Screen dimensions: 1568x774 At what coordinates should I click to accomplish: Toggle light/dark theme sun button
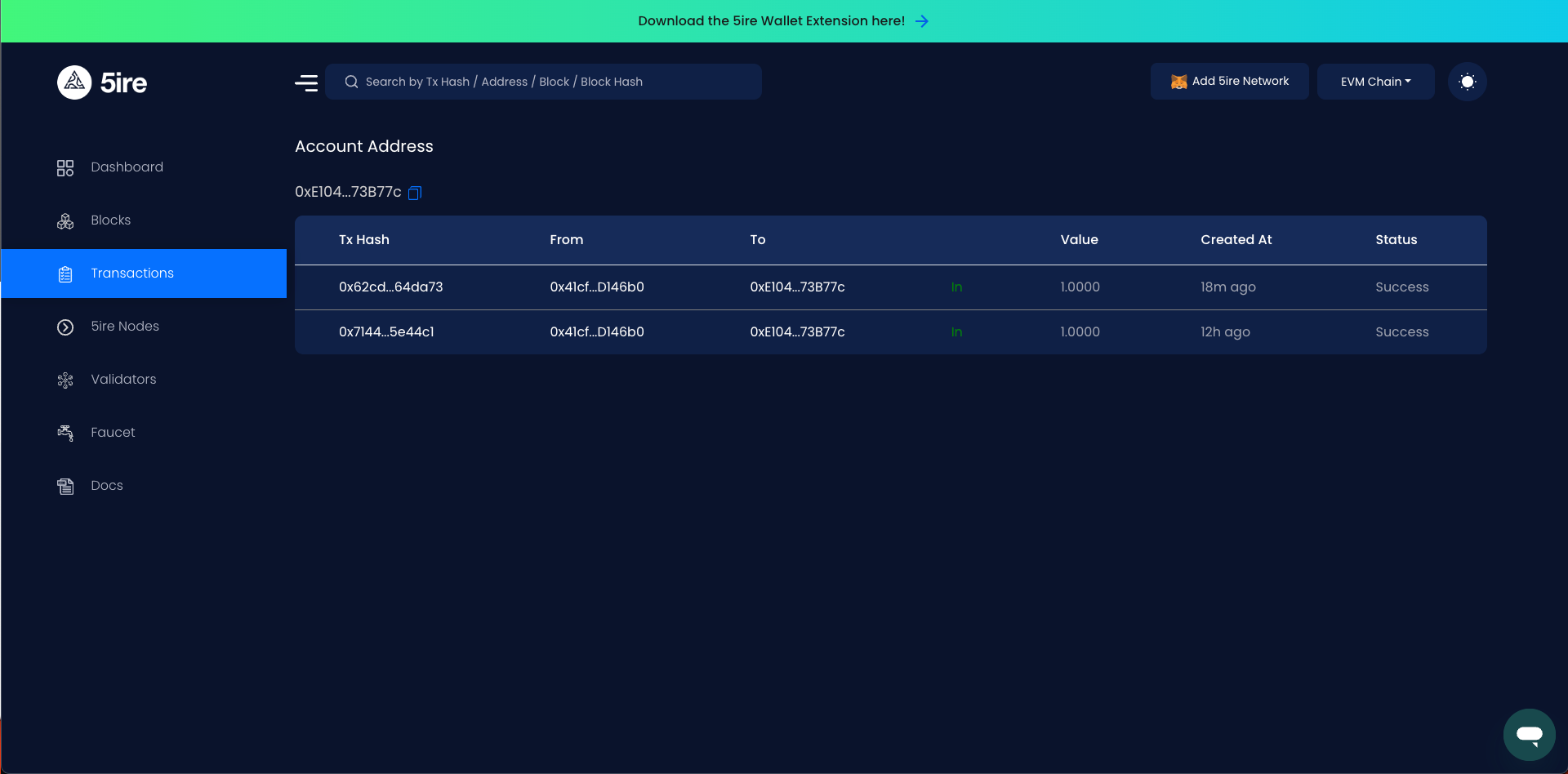point(1467,82)
